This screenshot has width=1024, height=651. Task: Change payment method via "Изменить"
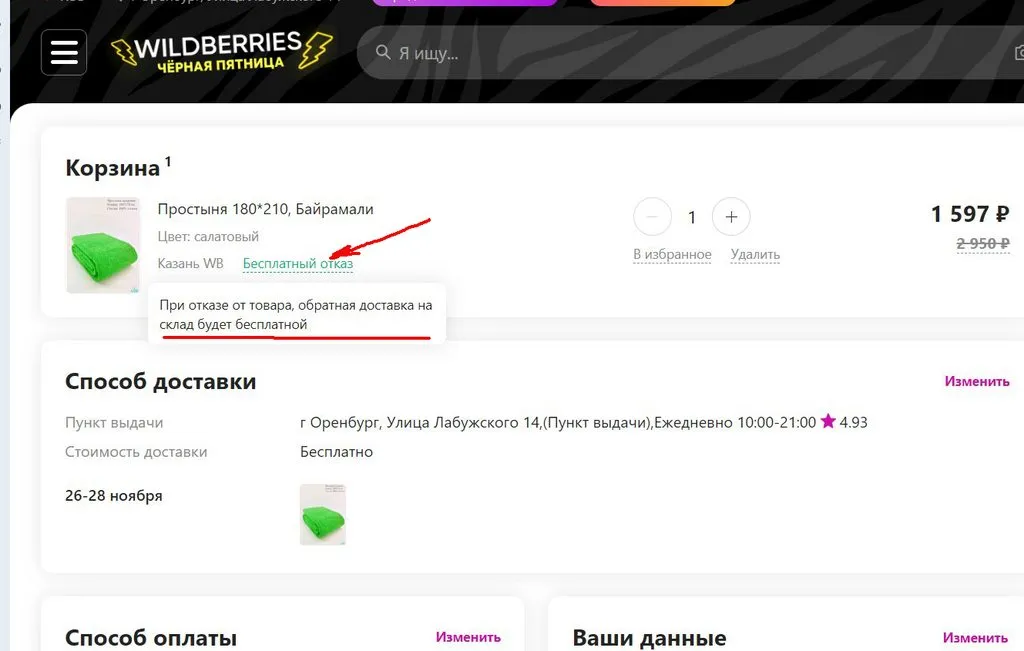pyautogui.click(x=468, y=637)
